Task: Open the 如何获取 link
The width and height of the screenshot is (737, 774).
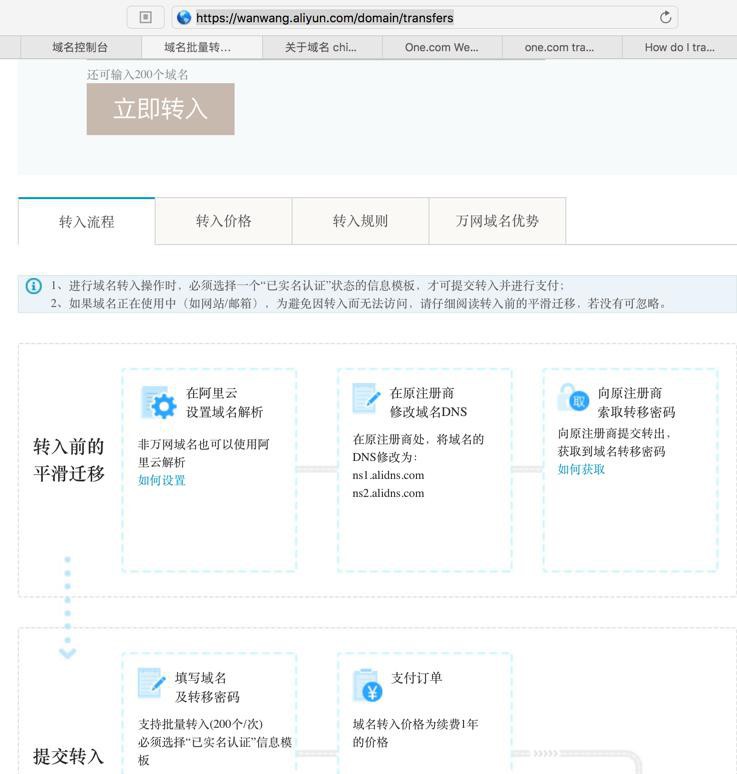Action: [581, 469]
